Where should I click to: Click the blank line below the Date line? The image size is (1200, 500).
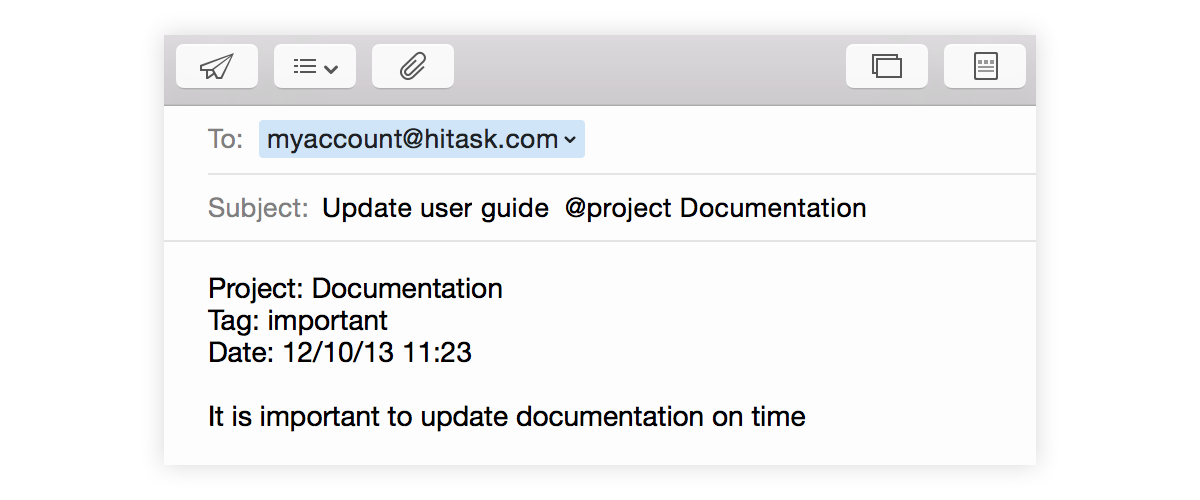[x=400, y=385]
